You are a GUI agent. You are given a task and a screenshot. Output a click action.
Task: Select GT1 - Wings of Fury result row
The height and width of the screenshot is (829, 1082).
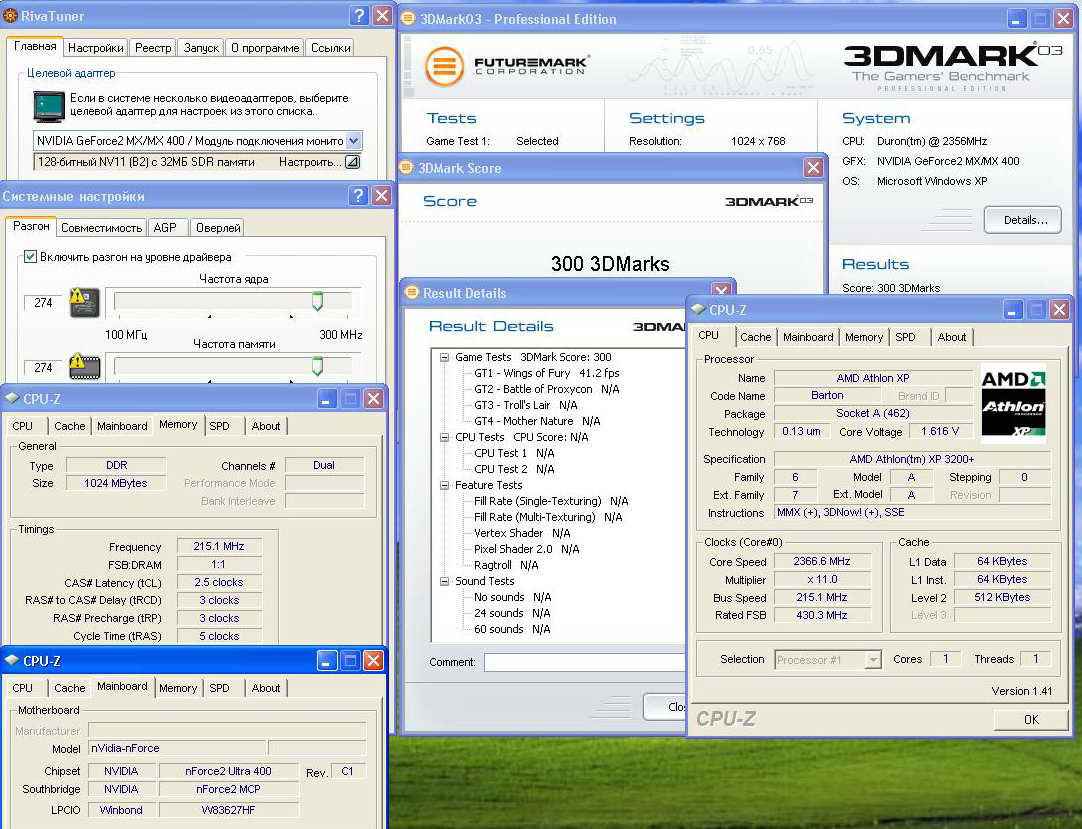(x=547, y=373)
